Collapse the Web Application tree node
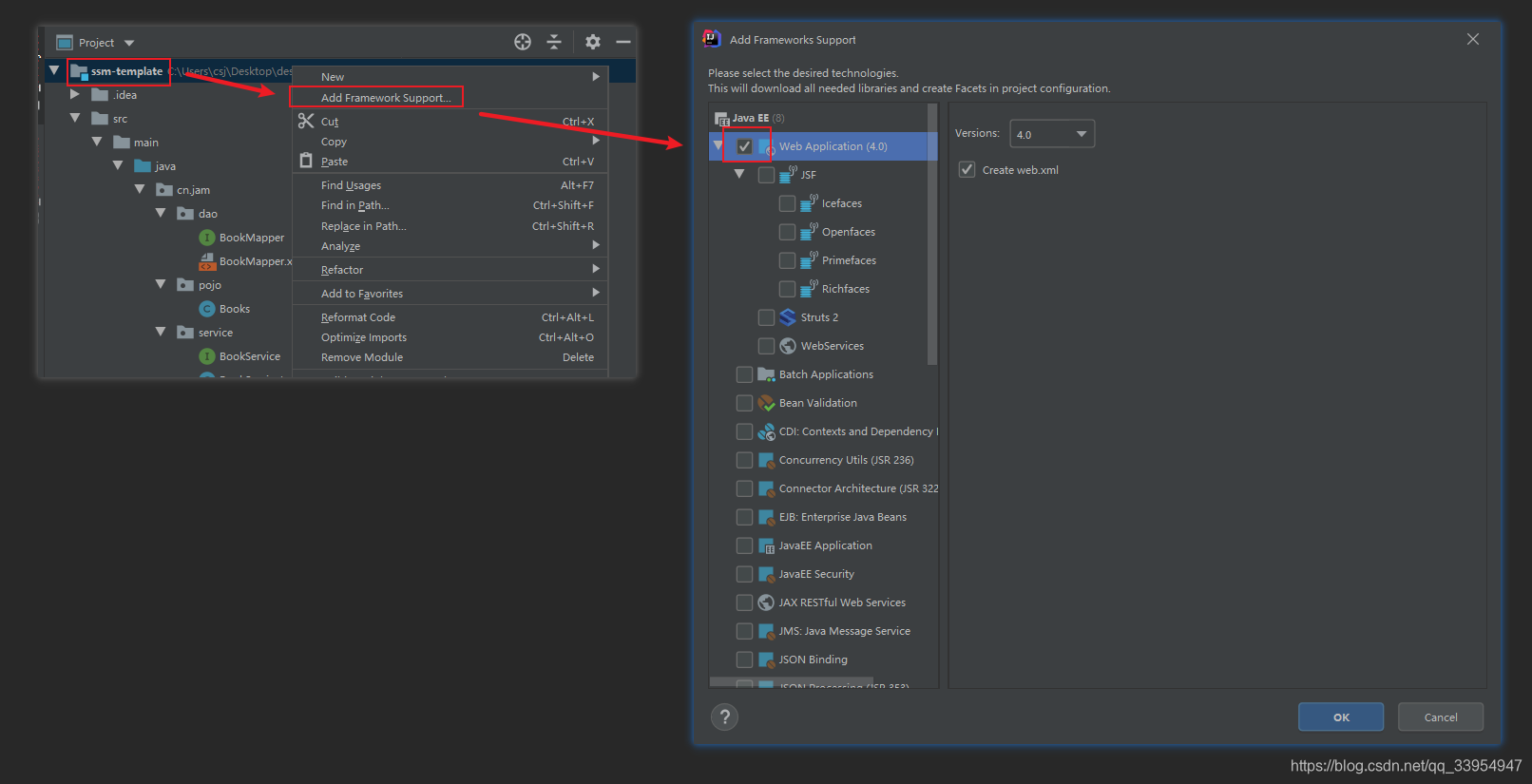Viewport: 1532px width, 784px height. 718,145
